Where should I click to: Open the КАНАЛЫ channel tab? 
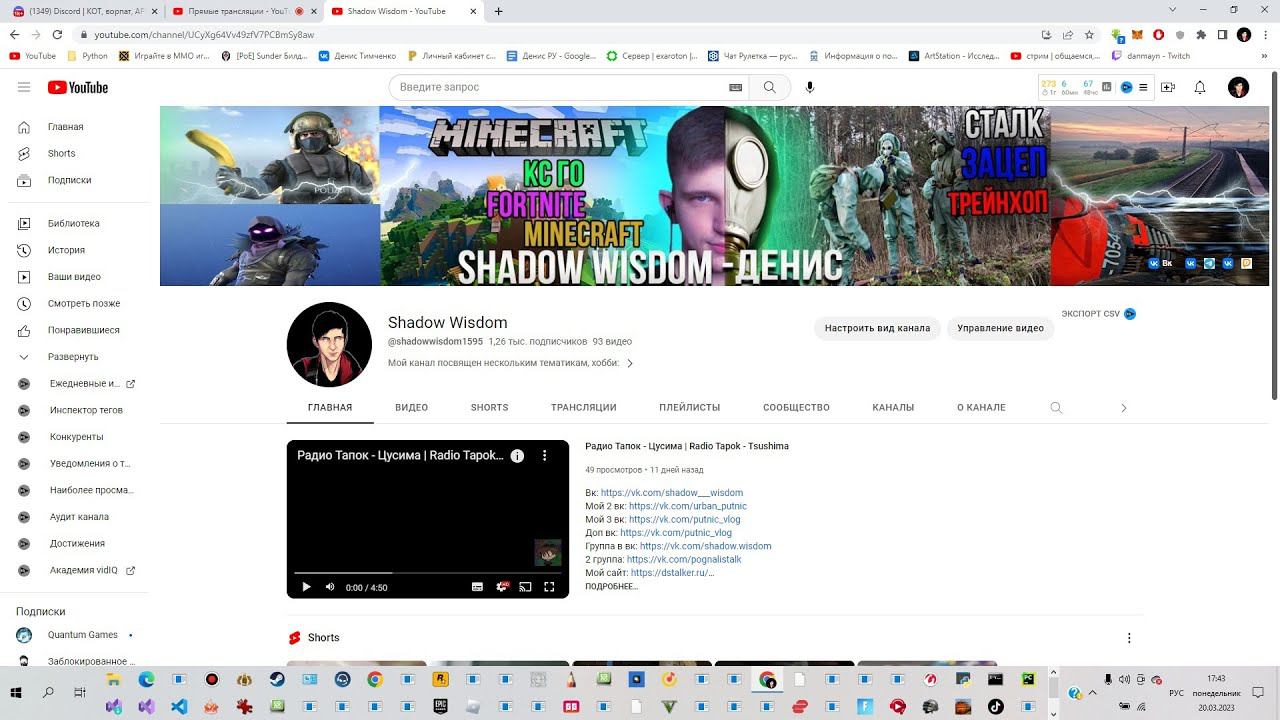893,407
